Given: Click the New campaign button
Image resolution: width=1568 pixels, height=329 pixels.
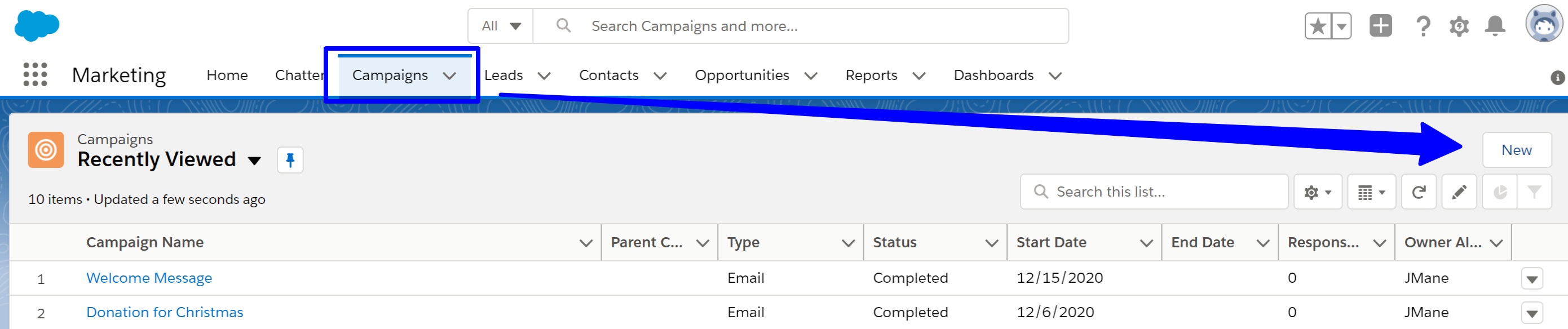Looking at the screenshot, I should point(1516,150).
